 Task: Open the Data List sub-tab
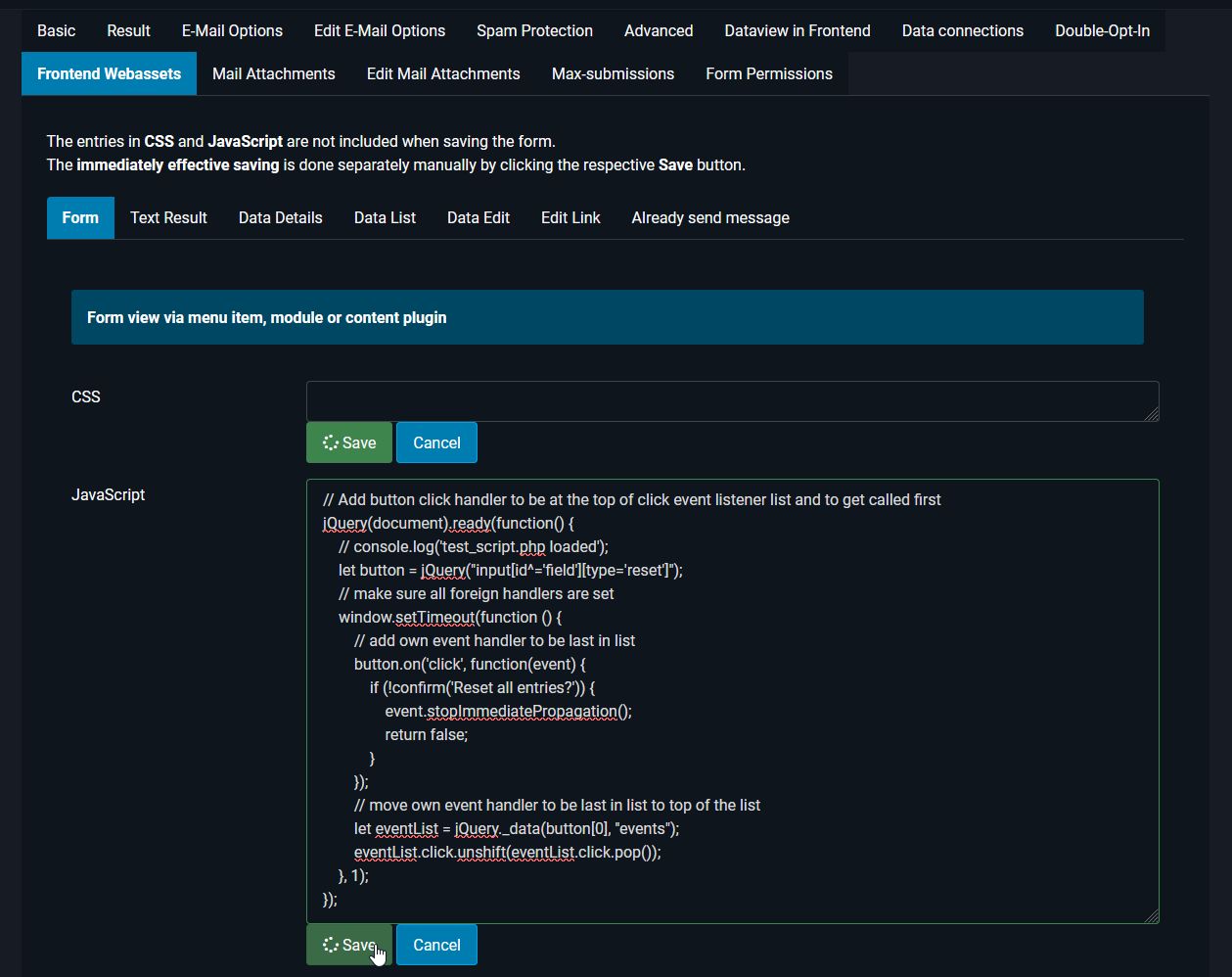point(385,217)
